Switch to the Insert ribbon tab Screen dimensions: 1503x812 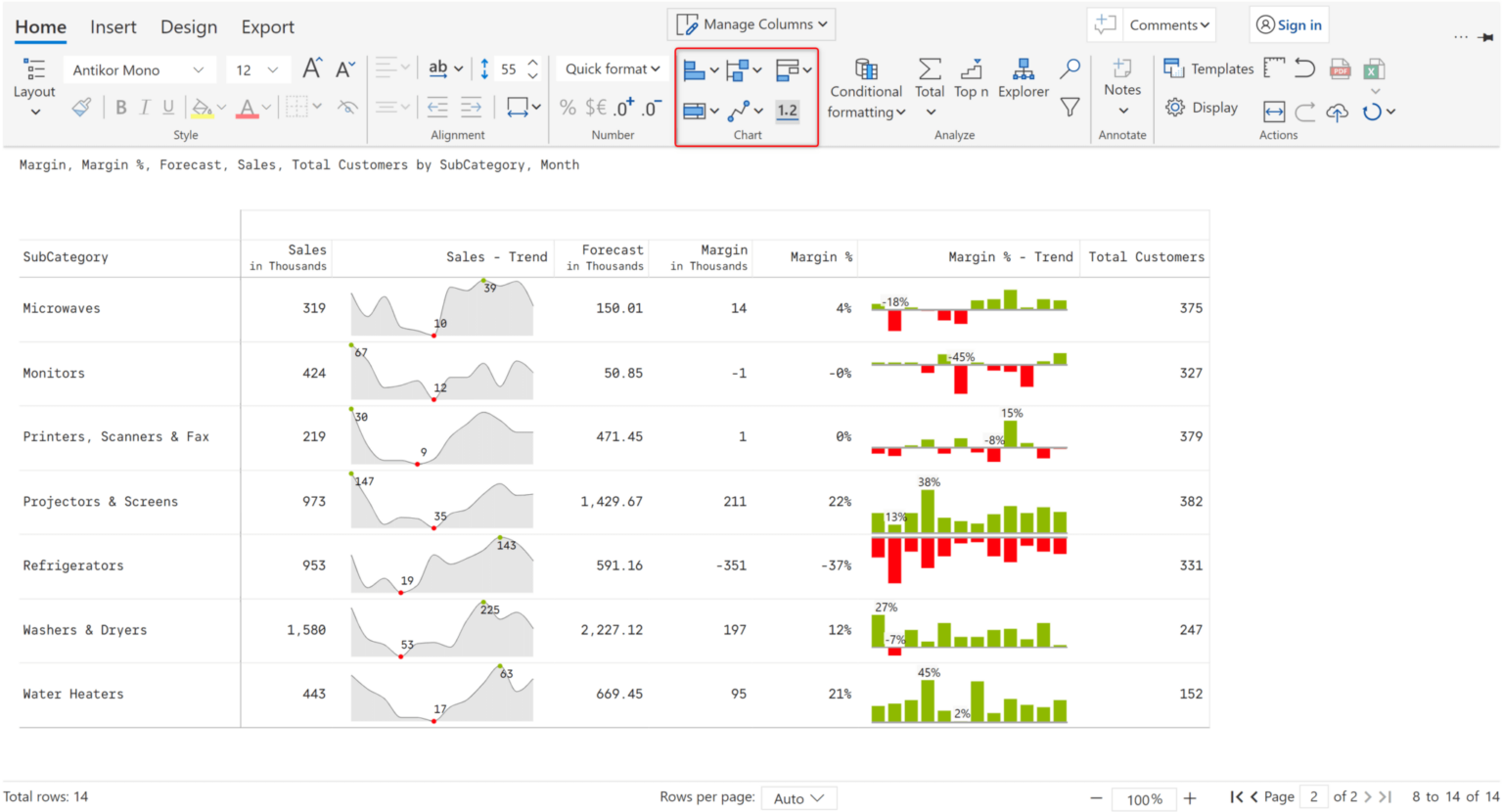coord(114,26)
